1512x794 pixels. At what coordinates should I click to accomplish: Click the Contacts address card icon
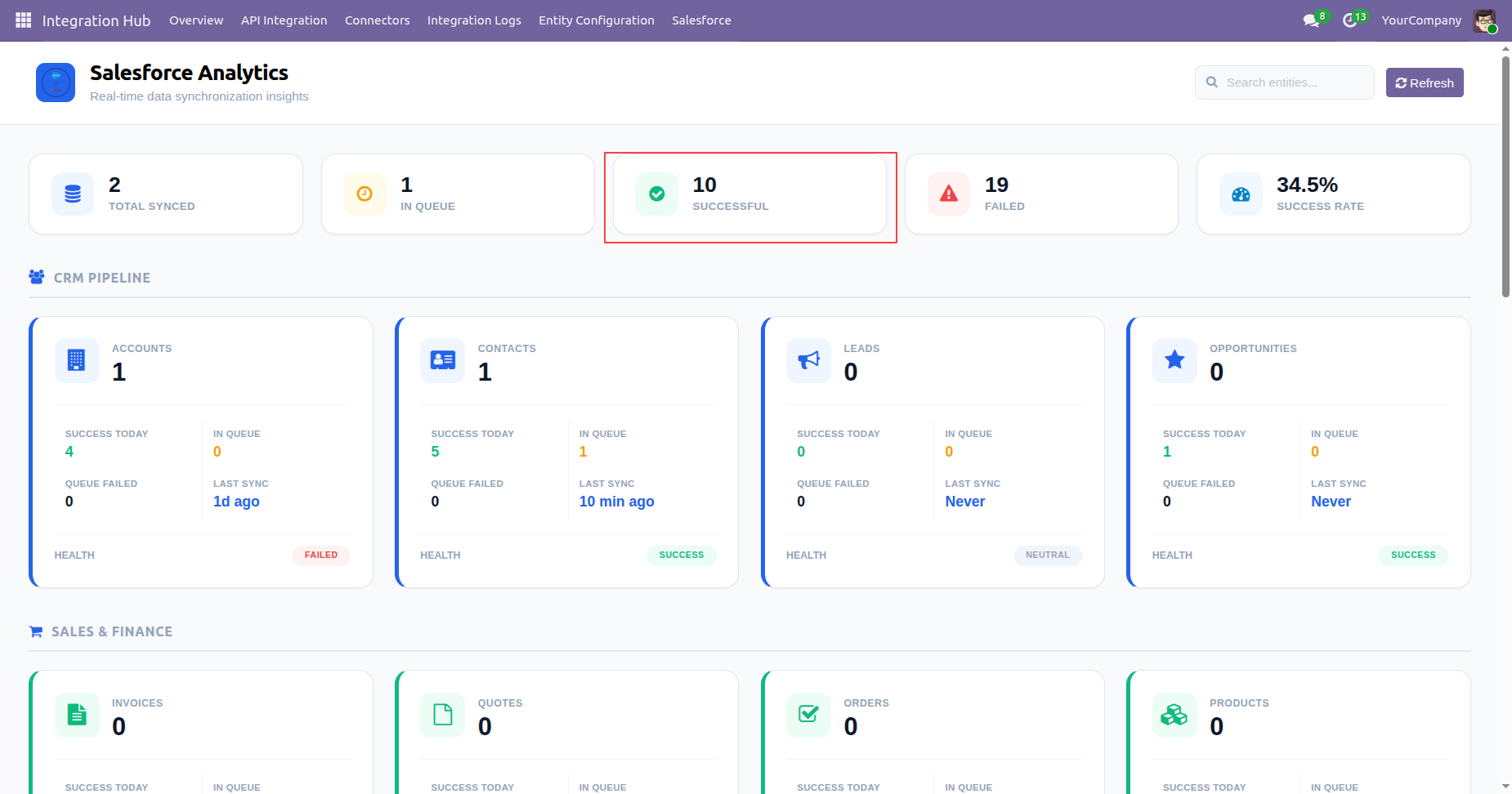point(443,360)
